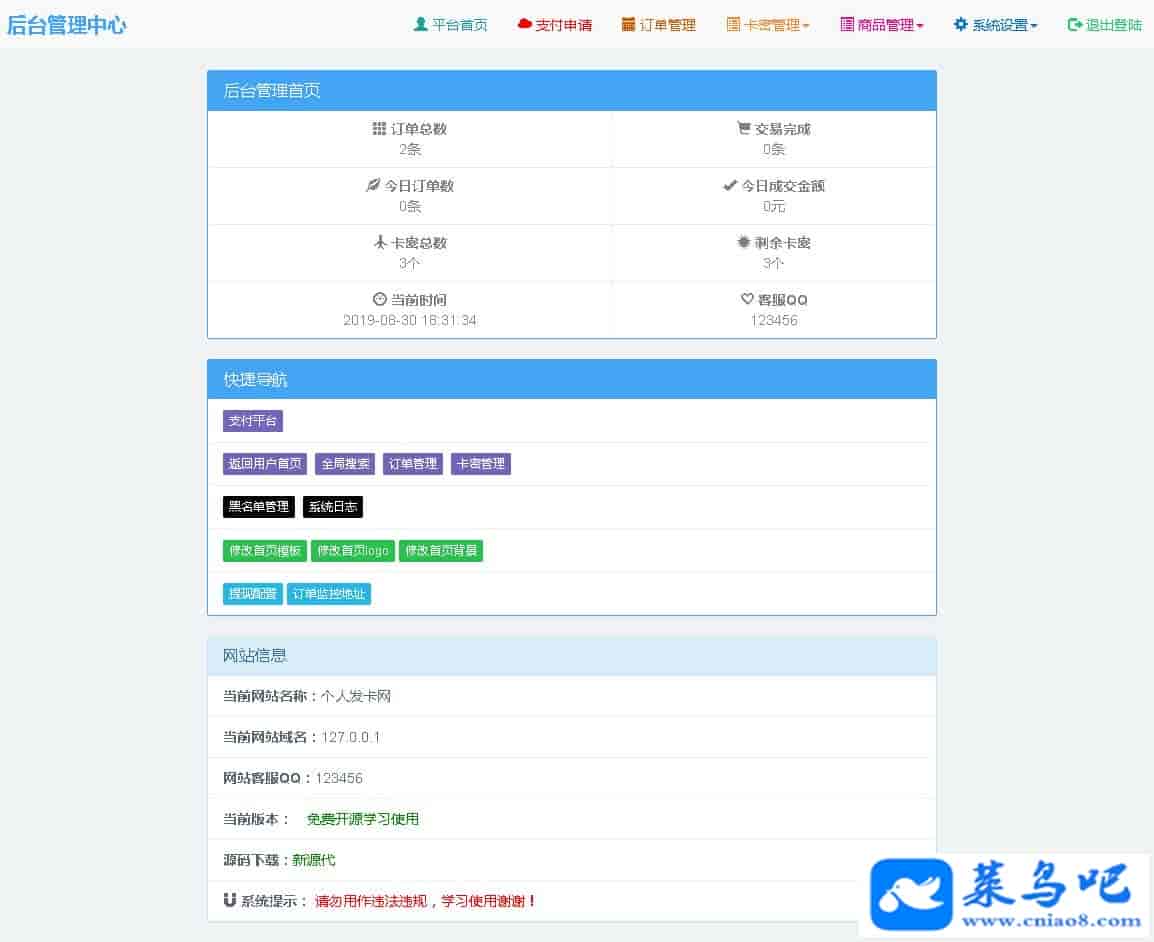Click the heart icon beside 客服QQ

[747, 299]
